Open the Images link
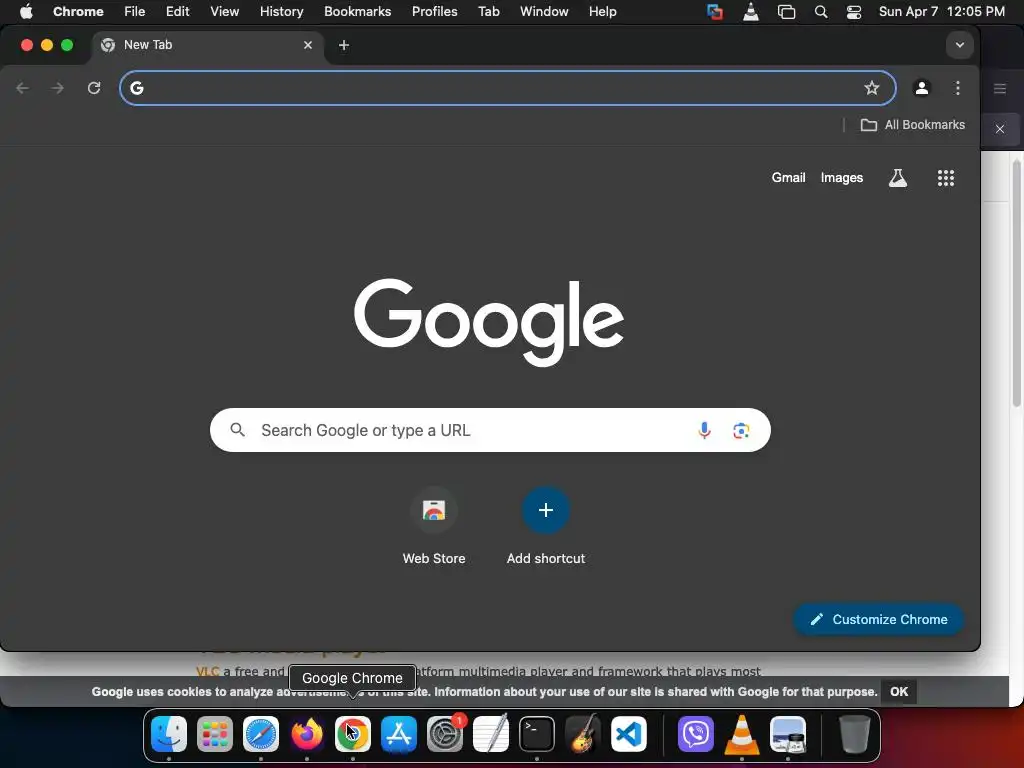Image resolution: width=1024 pixels, height=768 pixels. pyautogui.click(x=842, y=178)
